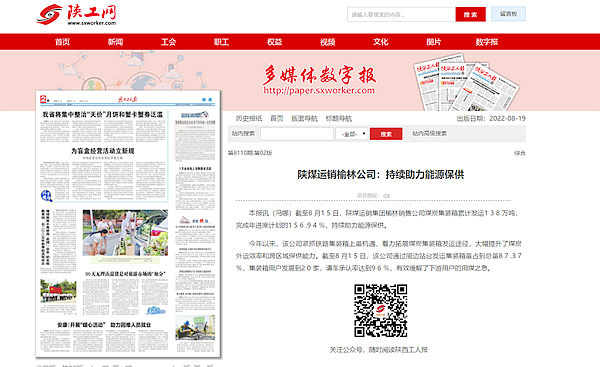The image size is (600, 367).
Task: Click the blue 时评 magnifier badge on the page
Action: 46,196
